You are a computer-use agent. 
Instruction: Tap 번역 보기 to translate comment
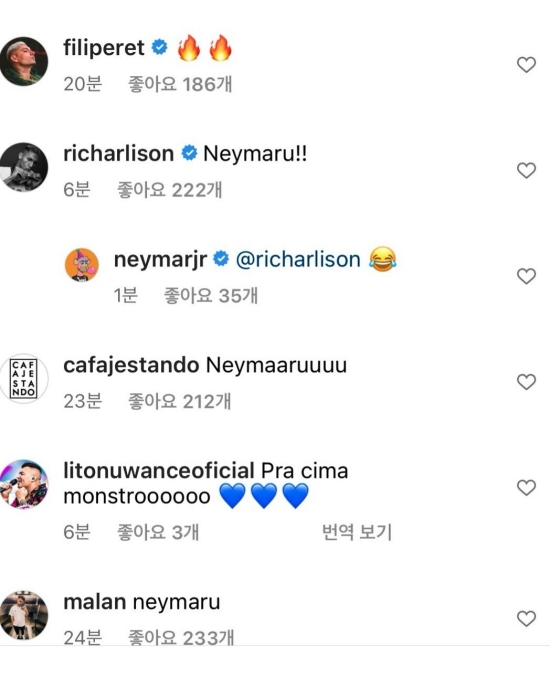pyautogui.click(x=357, y=532)
